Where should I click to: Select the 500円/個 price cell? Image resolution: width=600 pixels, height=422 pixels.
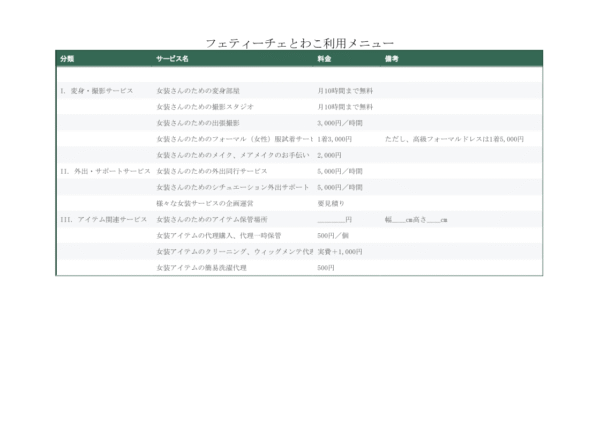[x=334, y=235]
